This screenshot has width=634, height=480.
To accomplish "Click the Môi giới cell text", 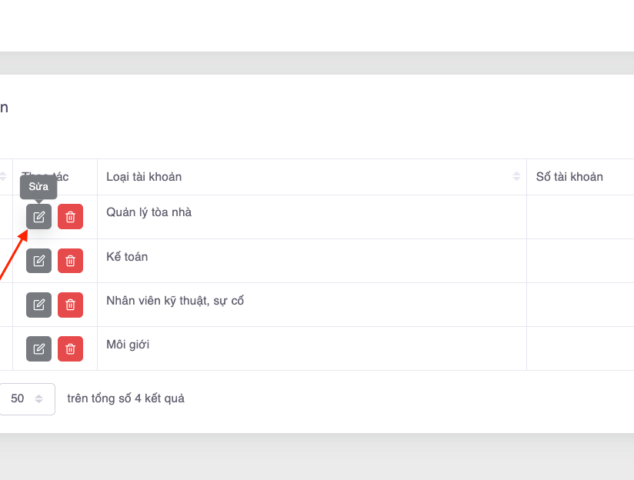I will point(128,345).
